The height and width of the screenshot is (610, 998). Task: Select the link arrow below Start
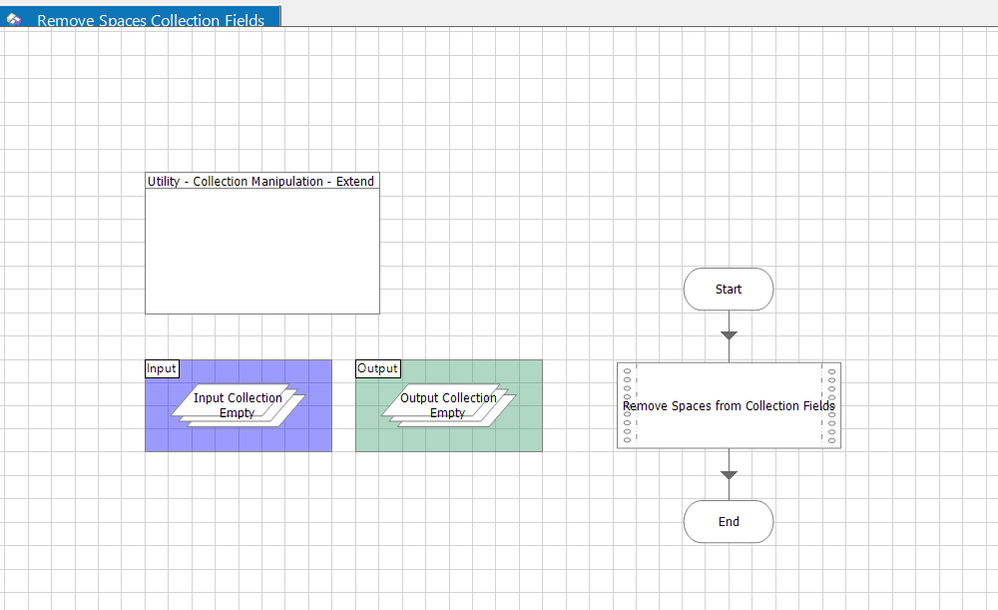728,335
